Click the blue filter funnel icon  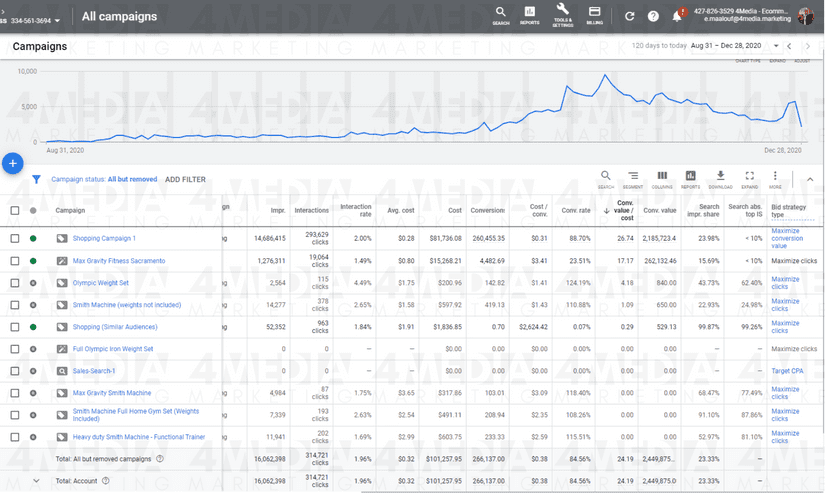tap(36, 179)
